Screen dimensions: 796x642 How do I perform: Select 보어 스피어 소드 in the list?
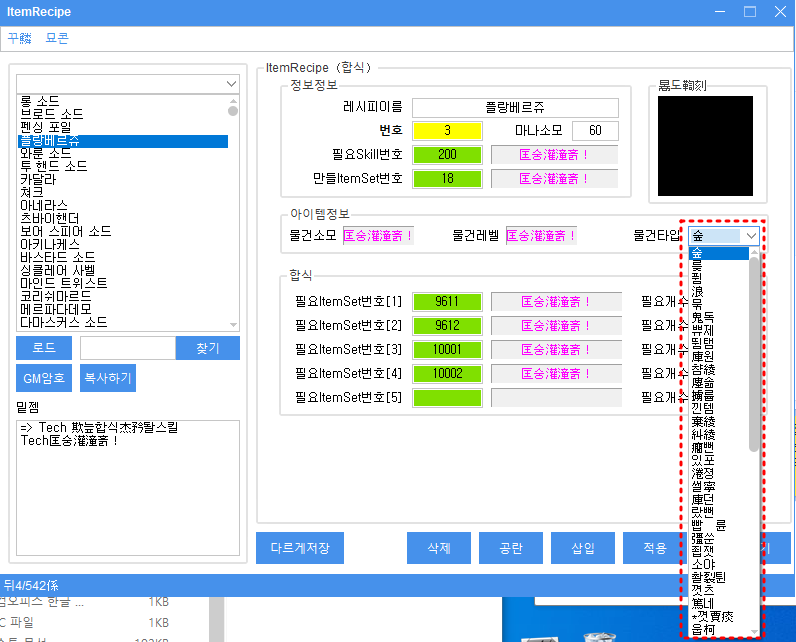[65, 231]
